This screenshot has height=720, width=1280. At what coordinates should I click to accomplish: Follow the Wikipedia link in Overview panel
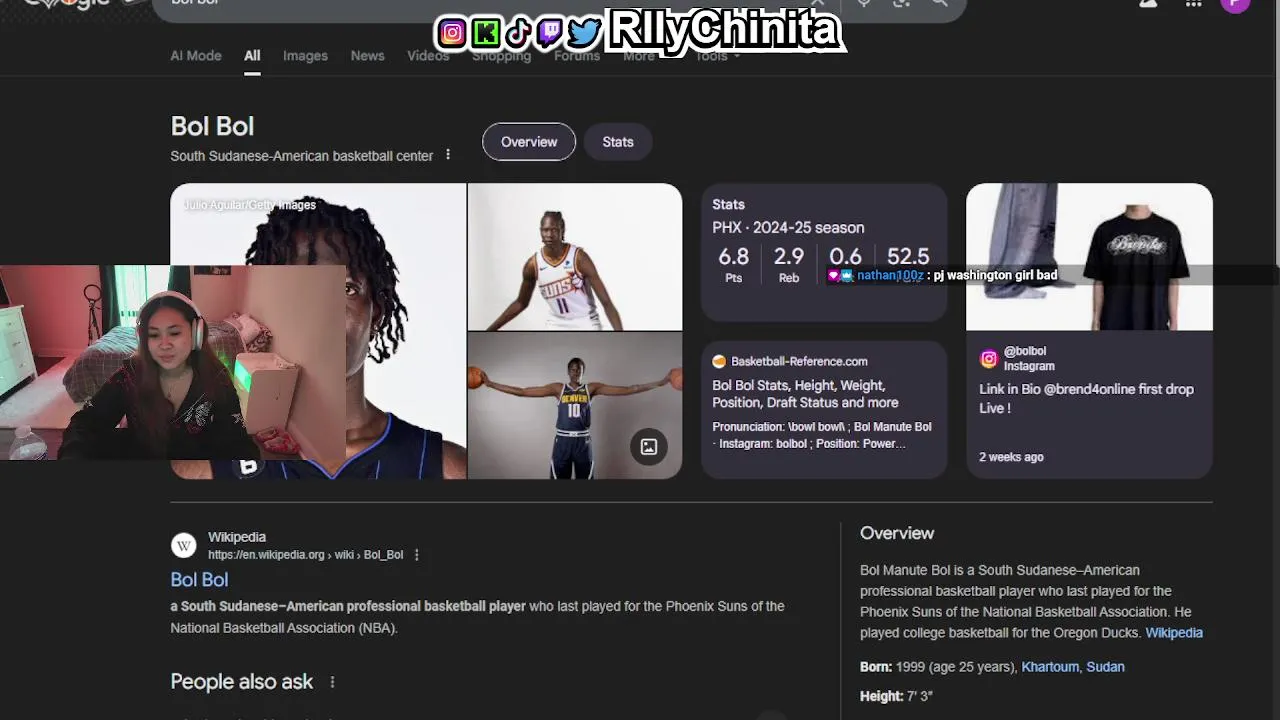coord(1174,633)
